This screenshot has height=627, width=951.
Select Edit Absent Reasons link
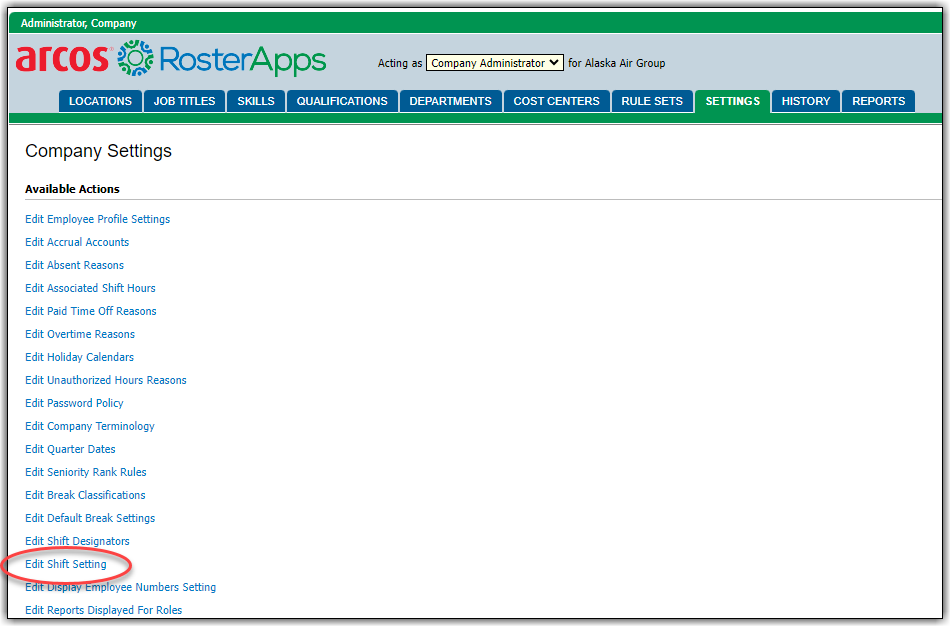pos(74,265)
